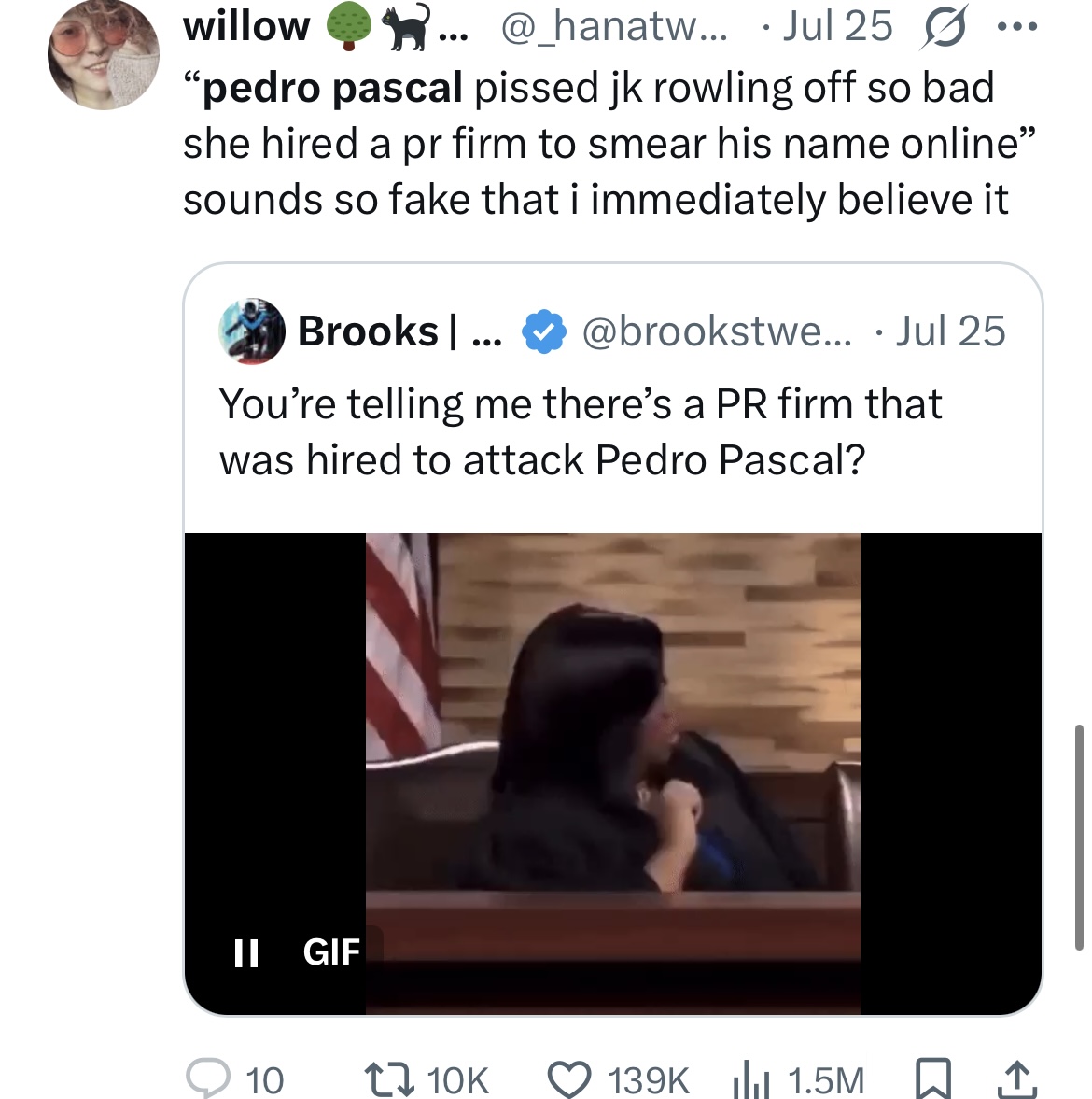Open the willow display name
This screenshot has height=1099, width=1092.
pos(245,27)
